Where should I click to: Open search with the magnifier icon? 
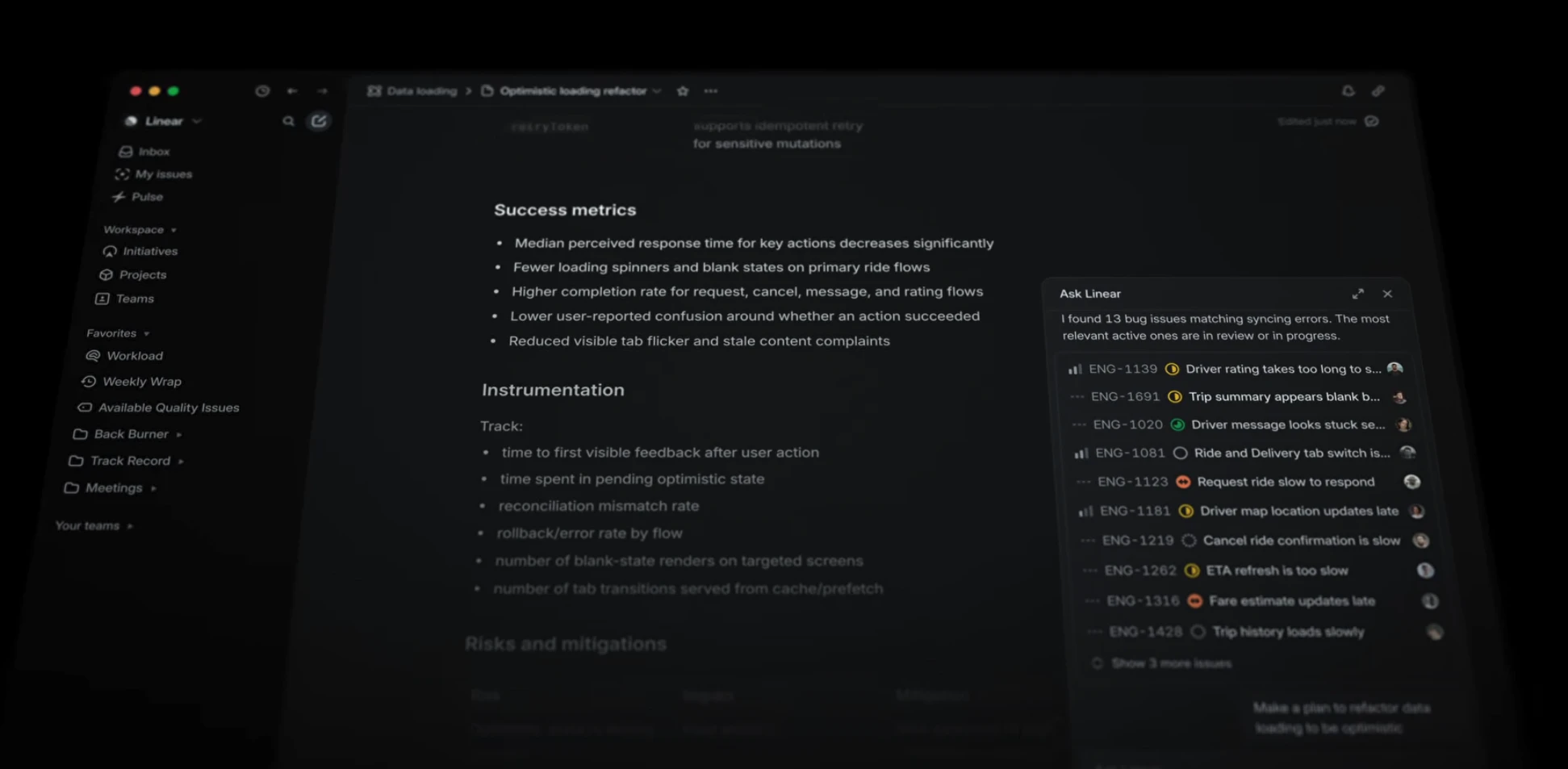288,121
